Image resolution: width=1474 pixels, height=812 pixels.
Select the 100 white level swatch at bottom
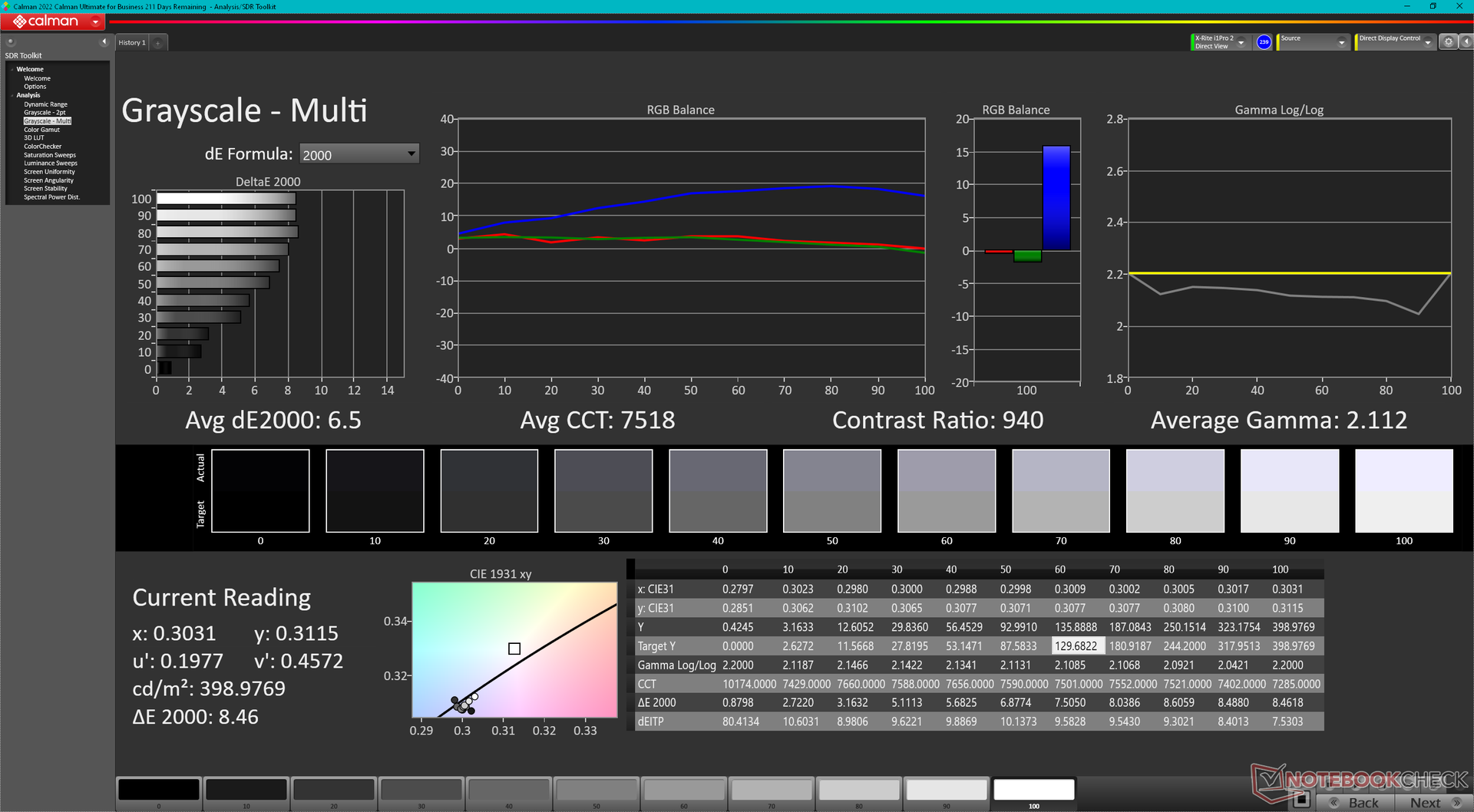click(1033, 791)
